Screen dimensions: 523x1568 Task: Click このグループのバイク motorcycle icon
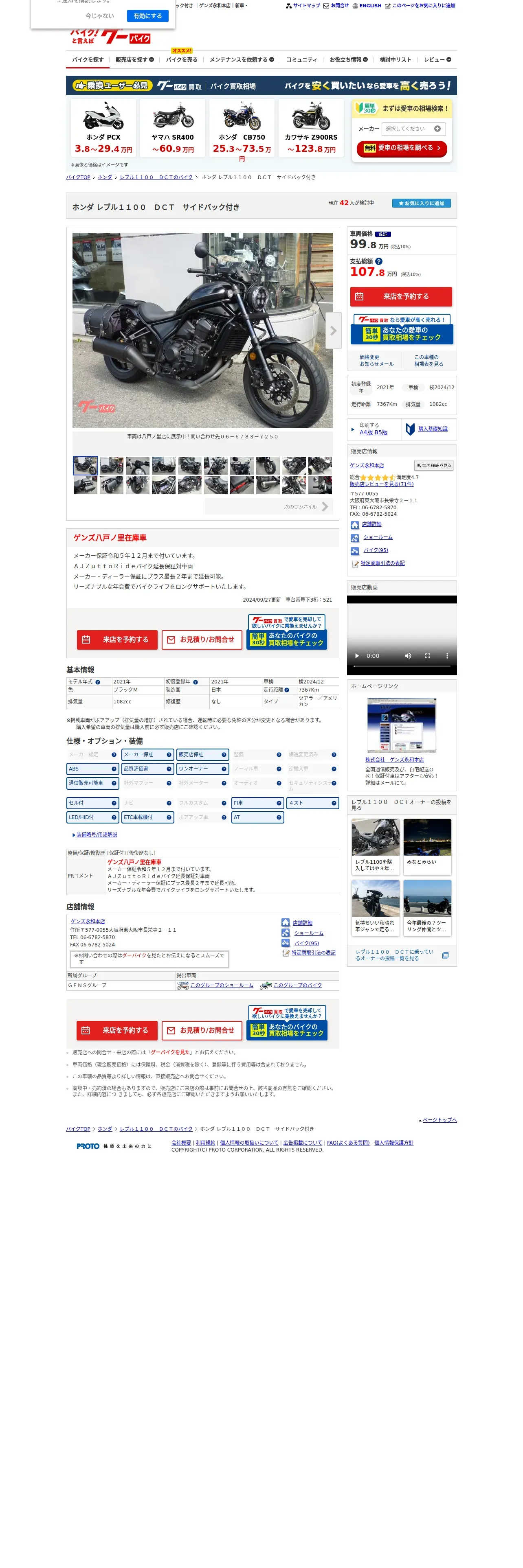[266, 985]
